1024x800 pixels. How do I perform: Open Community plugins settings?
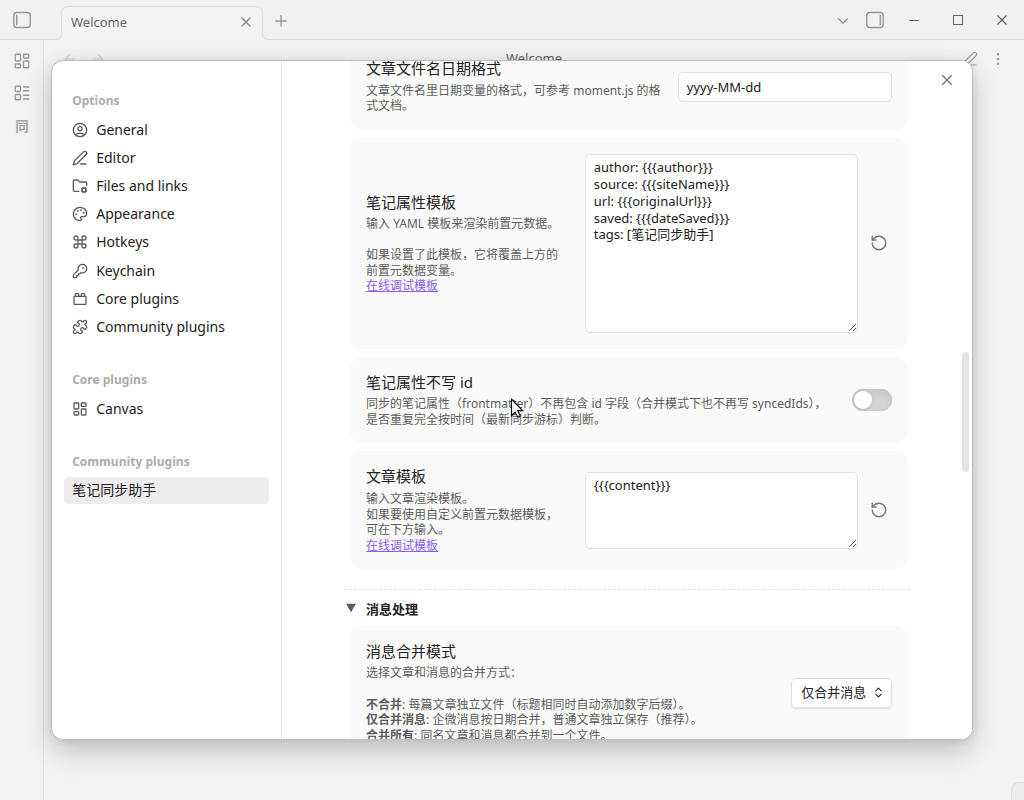point(167,327)
